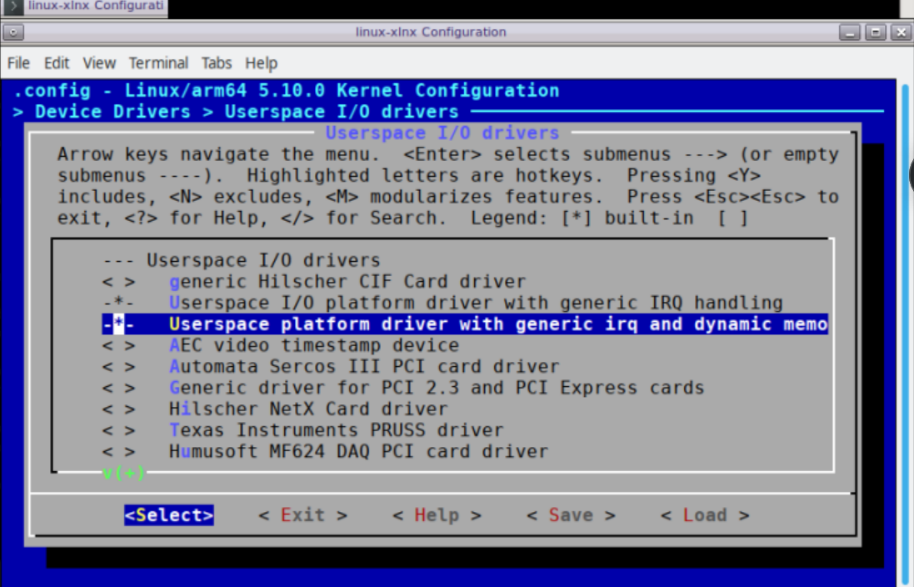This screenshot has height=587, width=914.
Task: Open the Terminal menu
Action: pos(159,63)
